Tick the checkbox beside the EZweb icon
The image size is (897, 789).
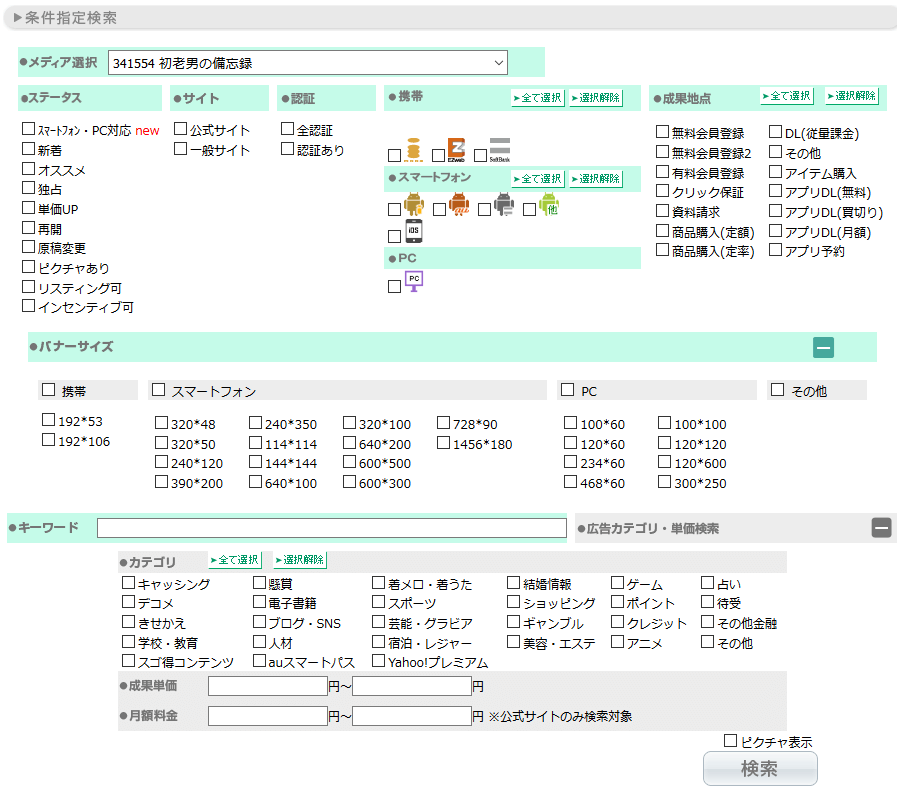point(438,155)
